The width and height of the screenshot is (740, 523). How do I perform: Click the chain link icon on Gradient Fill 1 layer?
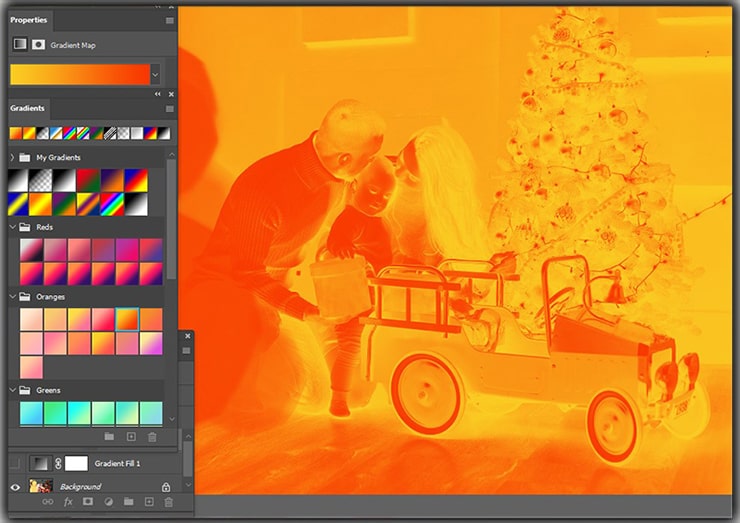(58, 464)
